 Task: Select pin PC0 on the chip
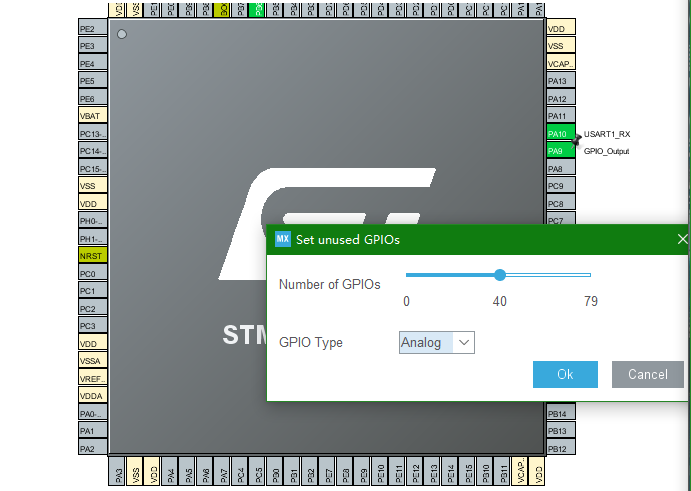93,272
